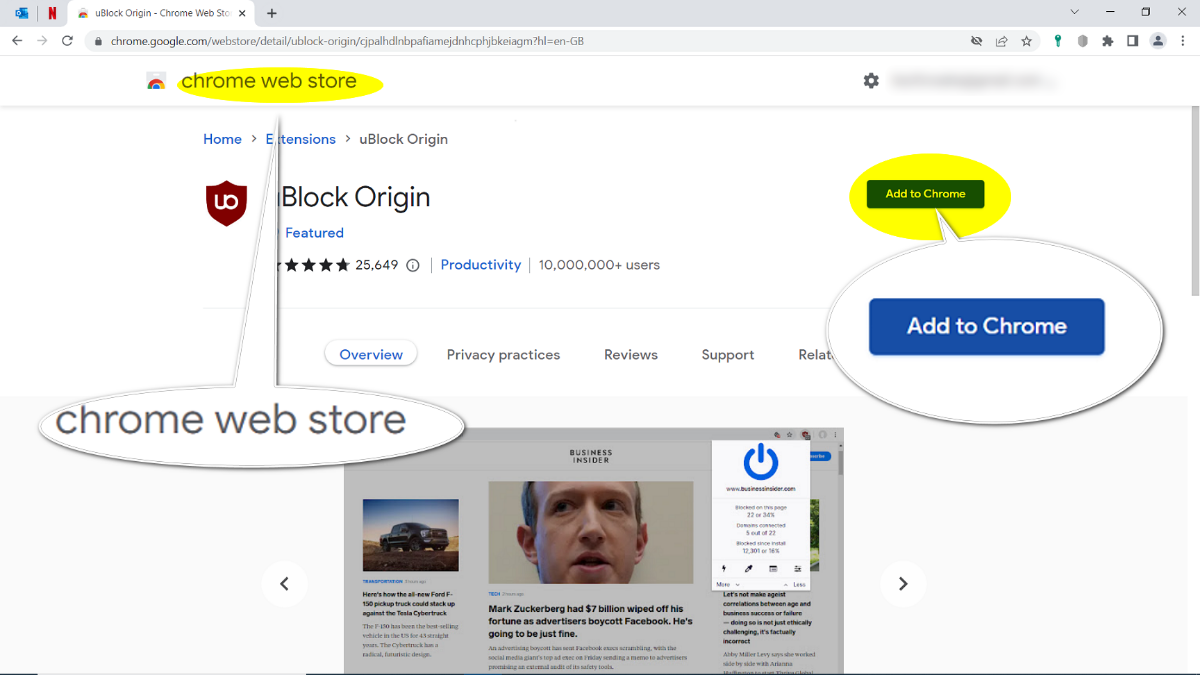Follow the Productivity category link
The image size is (1200, 675).
(481, 265)
